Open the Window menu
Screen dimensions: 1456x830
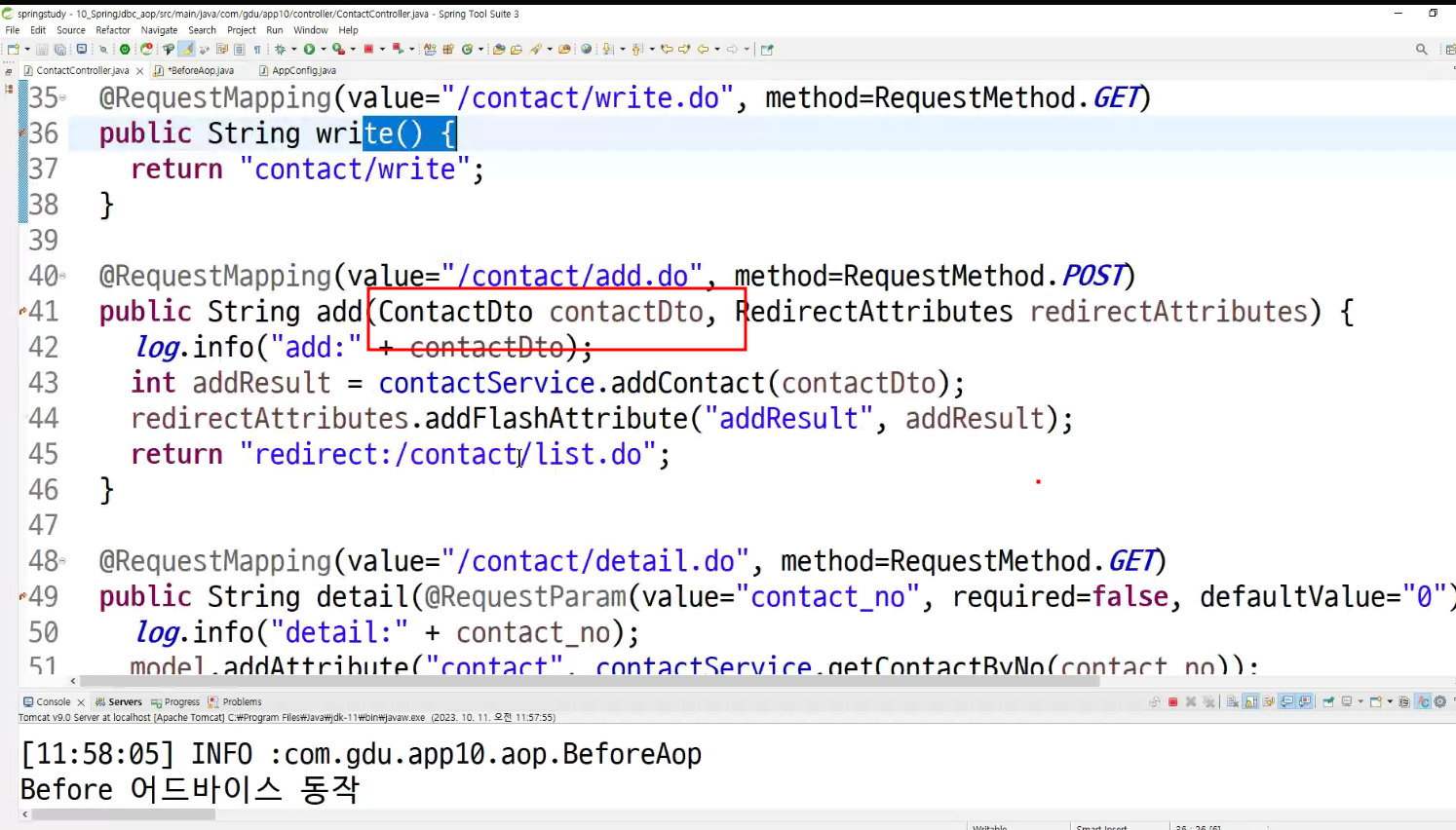(x=311, y=30)
